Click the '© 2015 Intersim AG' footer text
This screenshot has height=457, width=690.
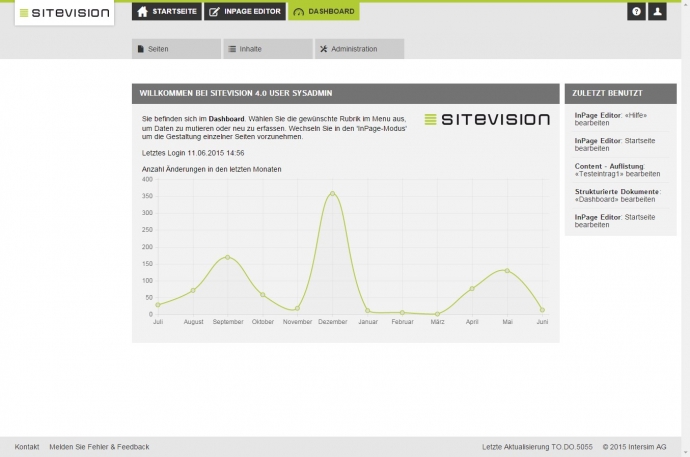coord(635,447)
